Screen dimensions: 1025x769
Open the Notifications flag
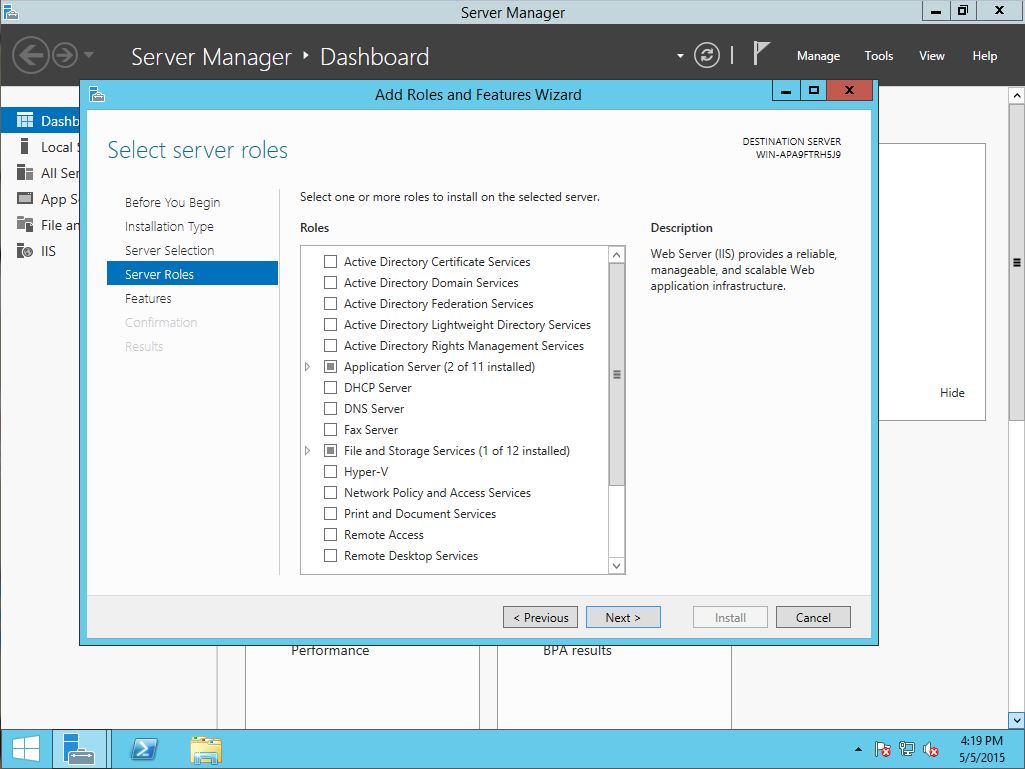[760, 54]
